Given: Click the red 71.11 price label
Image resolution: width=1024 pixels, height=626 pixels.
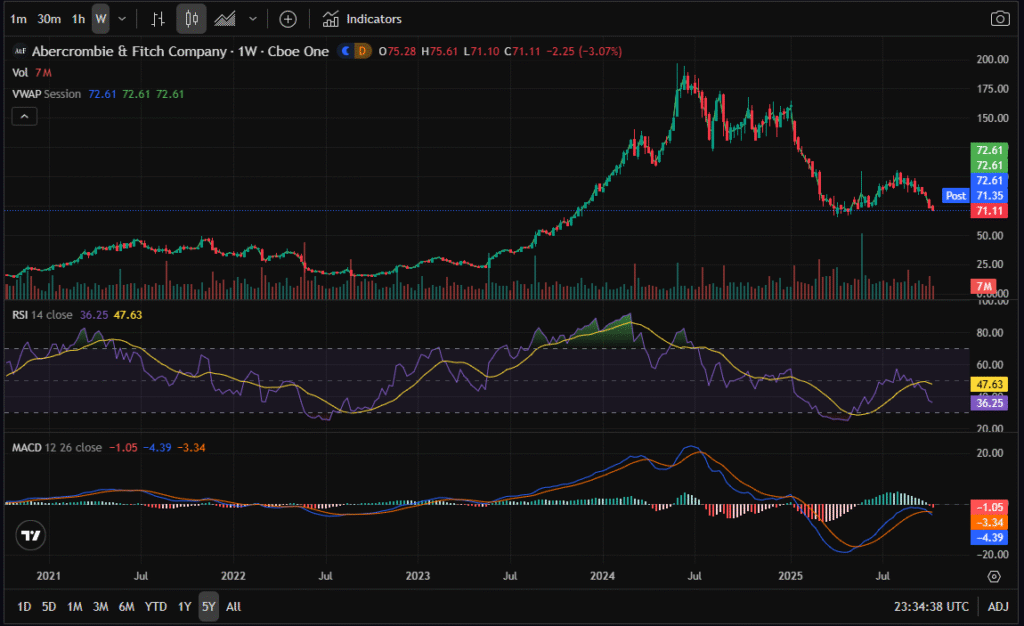Looking at the screenshot, I should (x=988, y=211).
